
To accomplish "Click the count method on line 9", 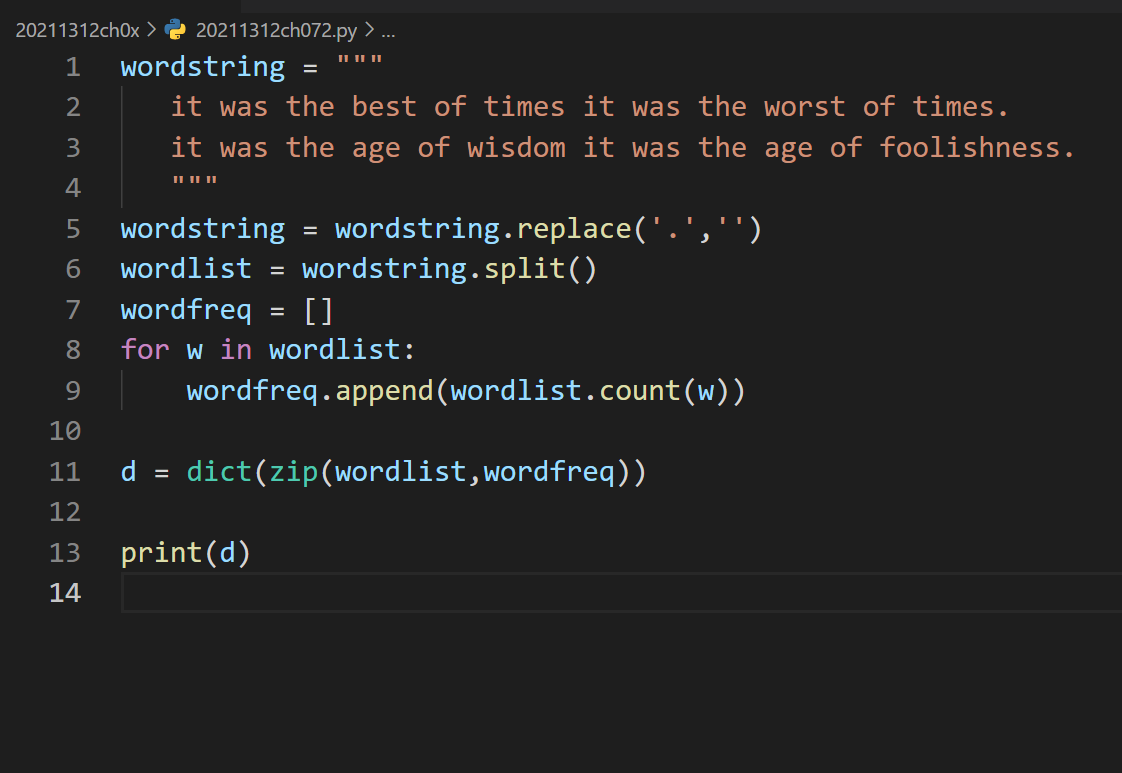I will [x=639, y=391].
